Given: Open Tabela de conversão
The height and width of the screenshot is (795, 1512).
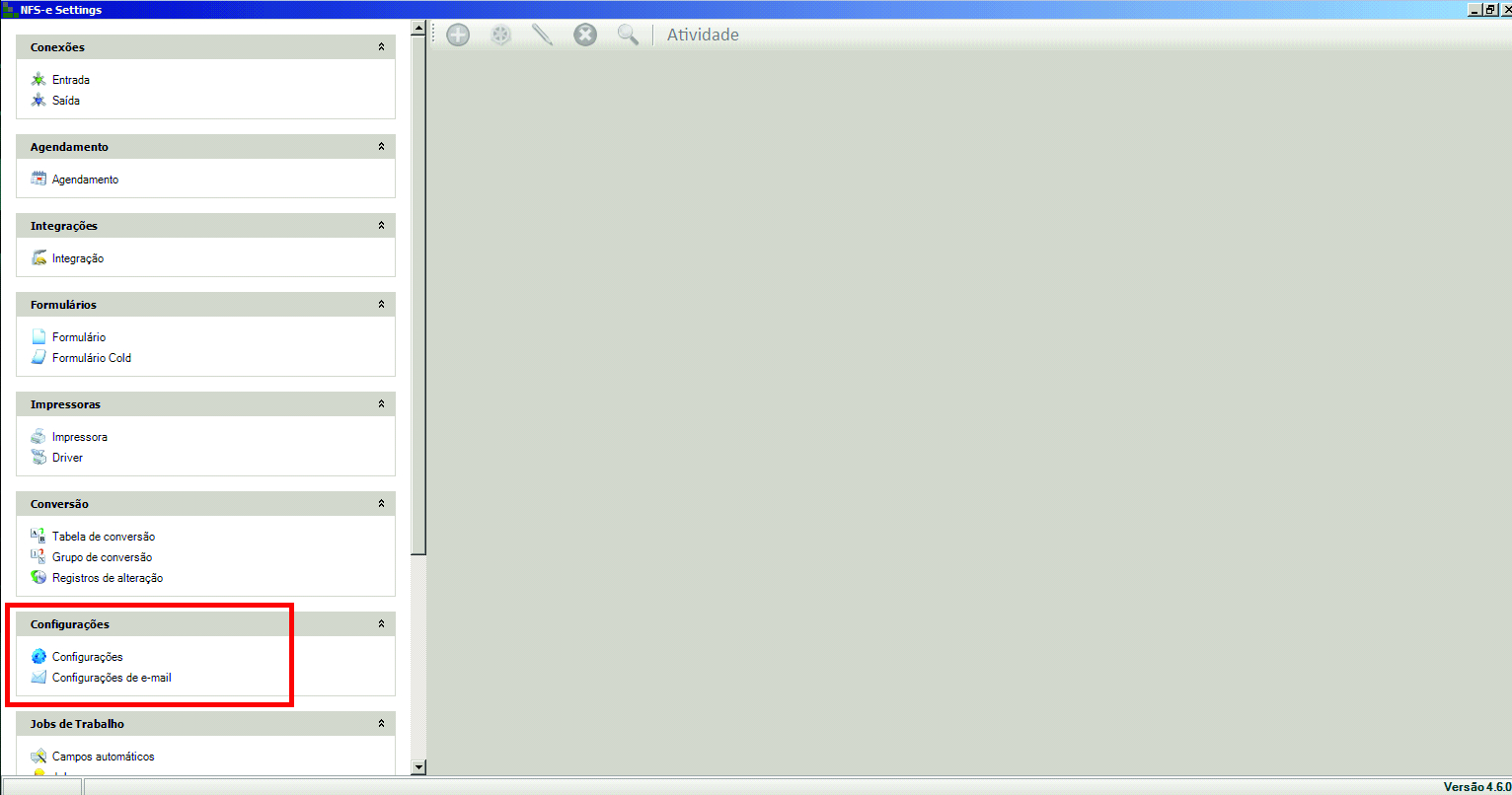Looking at the screenshot, I should pos(104,537).
